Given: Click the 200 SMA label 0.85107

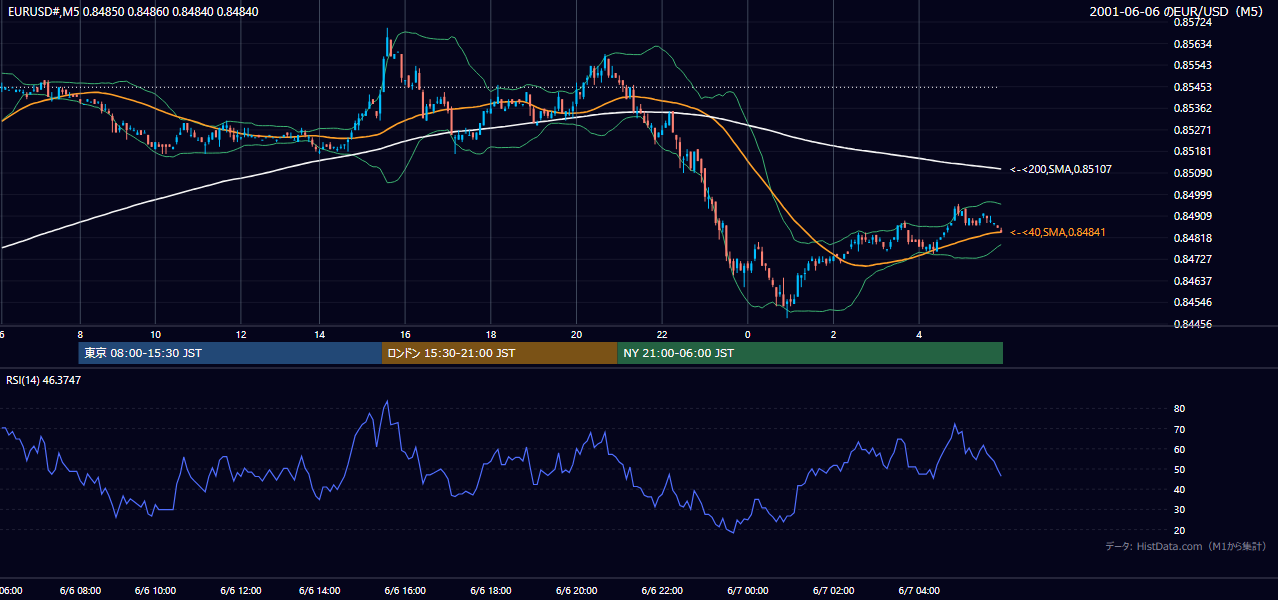Looking at the screenshot, I should tap(1061, 170).
